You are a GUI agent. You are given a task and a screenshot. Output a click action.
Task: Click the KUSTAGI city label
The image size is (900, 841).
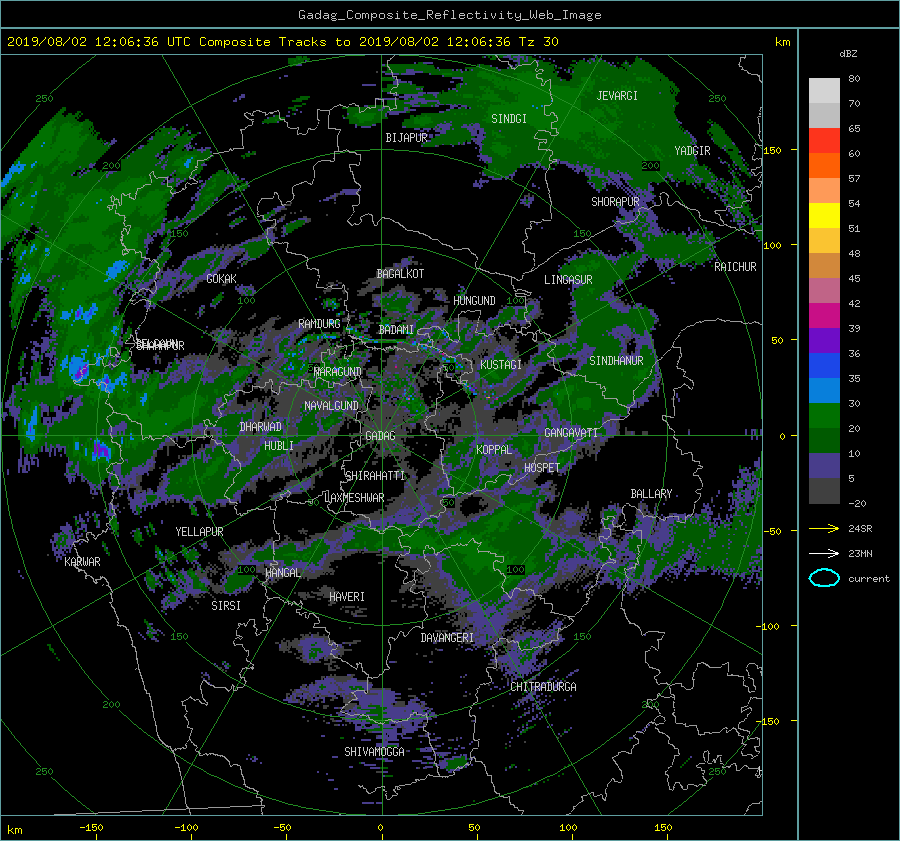click(501, 365)
